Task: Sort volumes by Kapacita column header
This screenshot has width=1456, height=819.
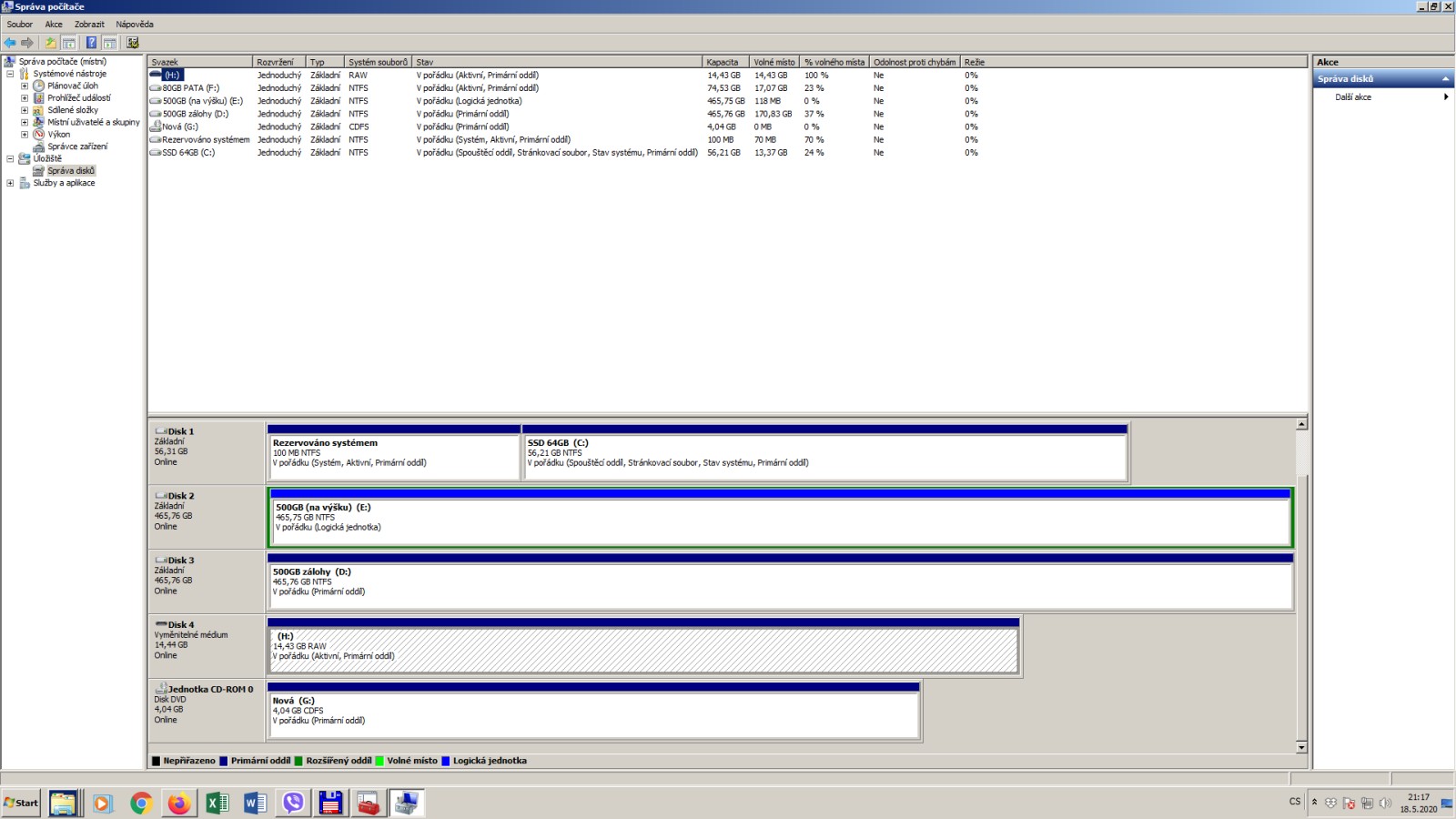Action: [724, 62]
